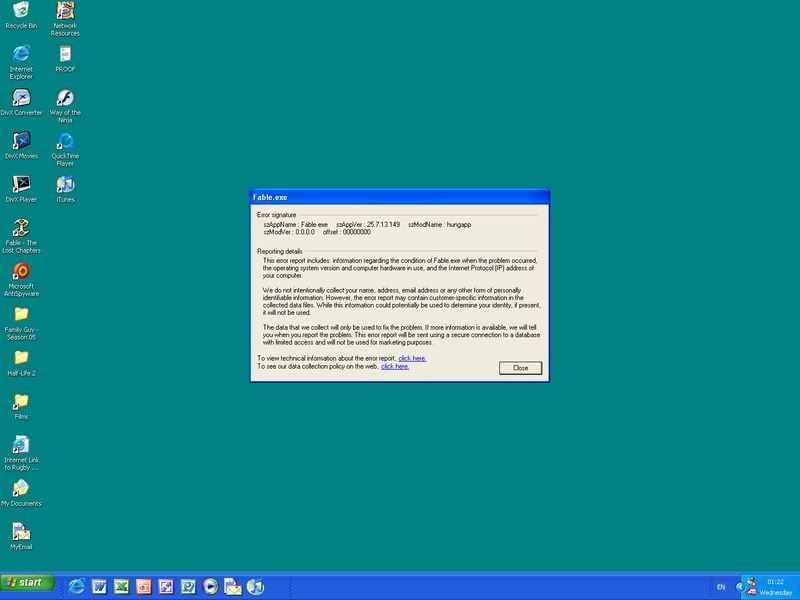This screenshot has height=600, width=800.
Task: Select the DivX Converter desktop icon
Action: 21,102
